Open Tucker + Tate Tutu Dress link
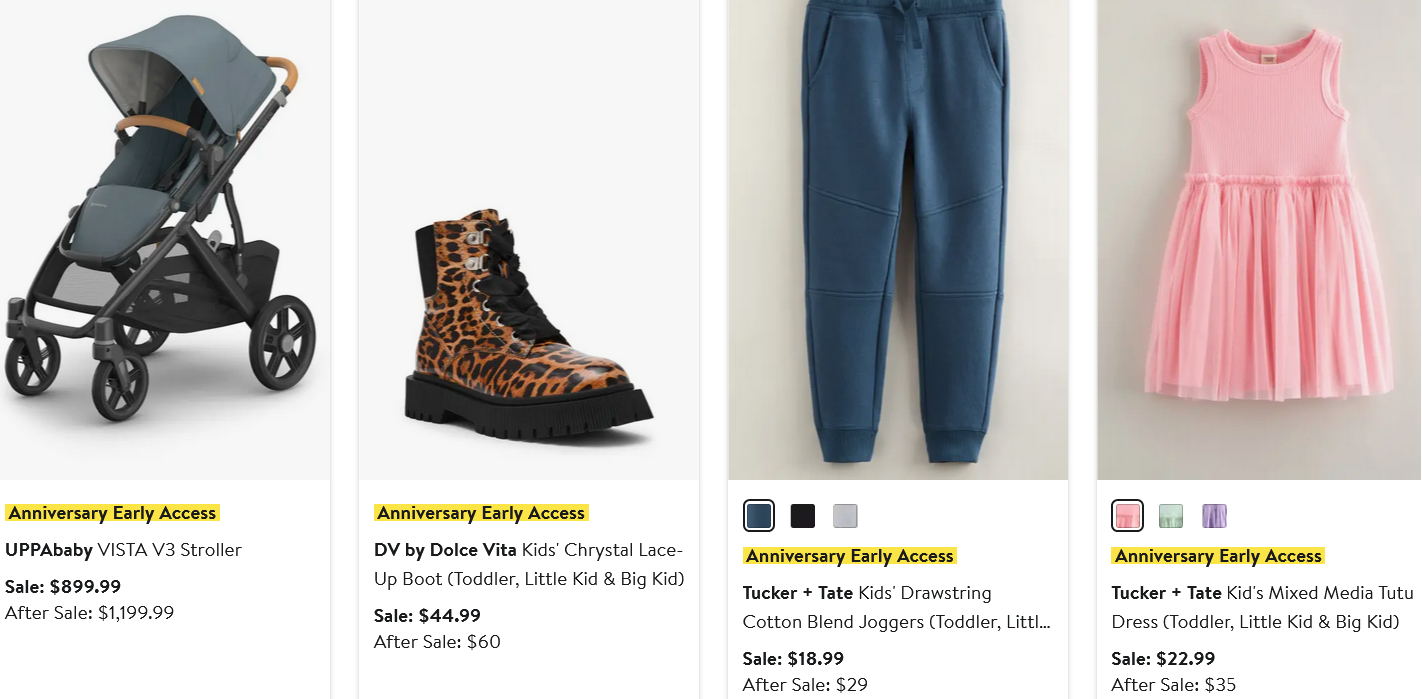The width and height of the screenshot is (1422, 699). pos(1255,607)
